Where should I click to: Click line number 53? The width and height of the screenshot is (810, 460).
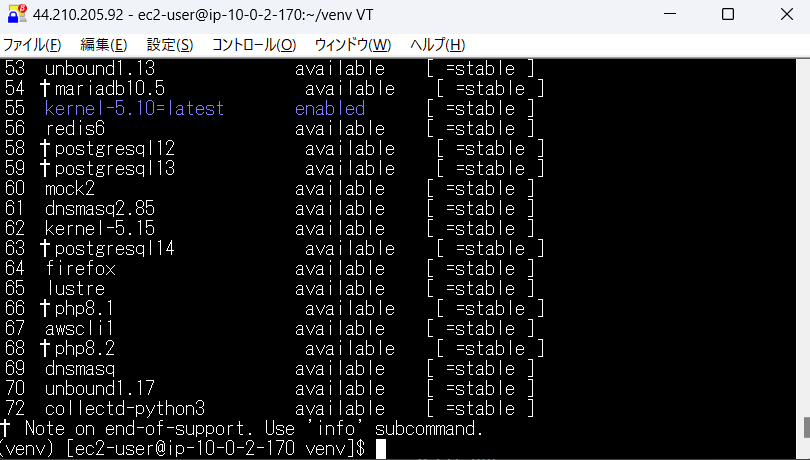tap(14, 68)
